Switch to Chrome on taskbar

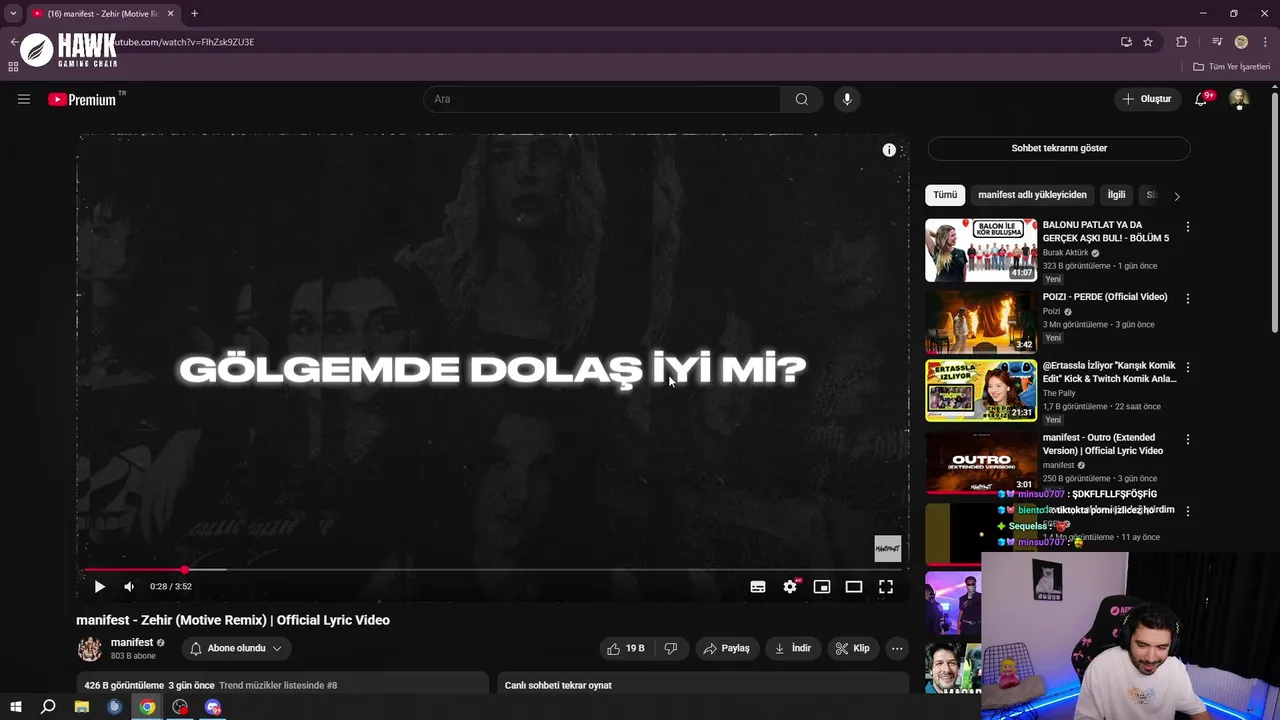pos(147,707)
